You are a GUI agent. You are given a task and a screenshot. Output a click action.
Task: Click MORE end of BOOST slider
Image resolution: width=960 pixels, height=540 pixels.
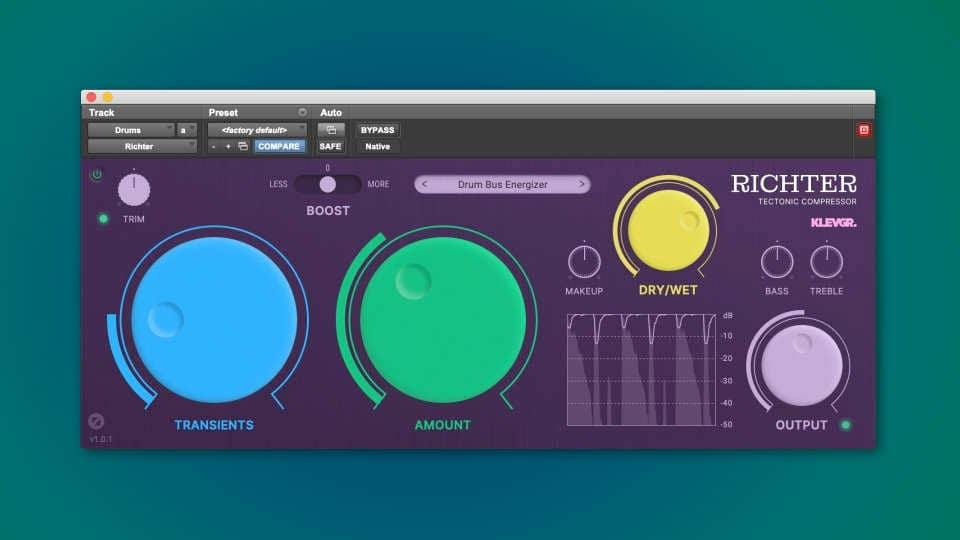(378, 184)
